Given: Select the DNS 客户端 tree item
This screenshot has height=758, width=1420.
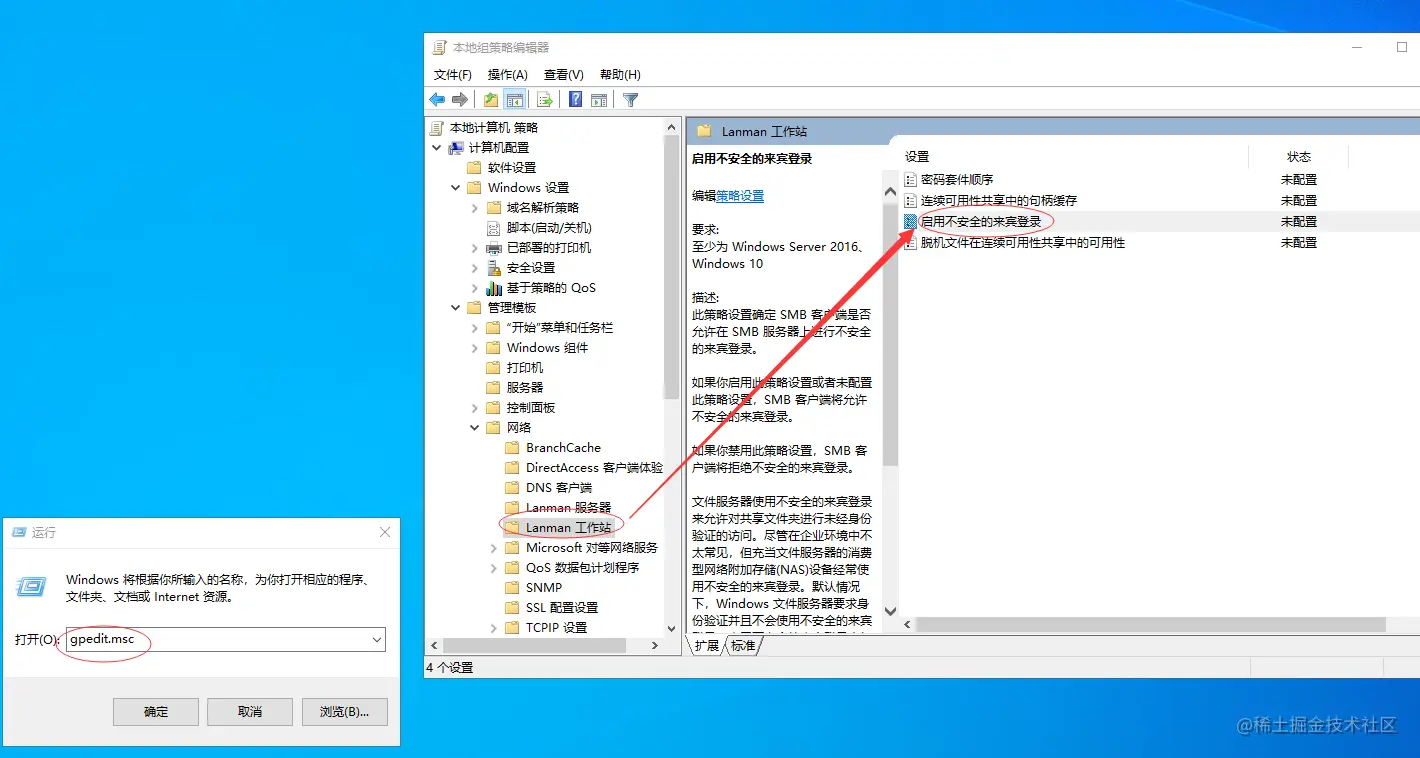Looking at the screenshot, I should pyautogui.click(x=559, y=488).
